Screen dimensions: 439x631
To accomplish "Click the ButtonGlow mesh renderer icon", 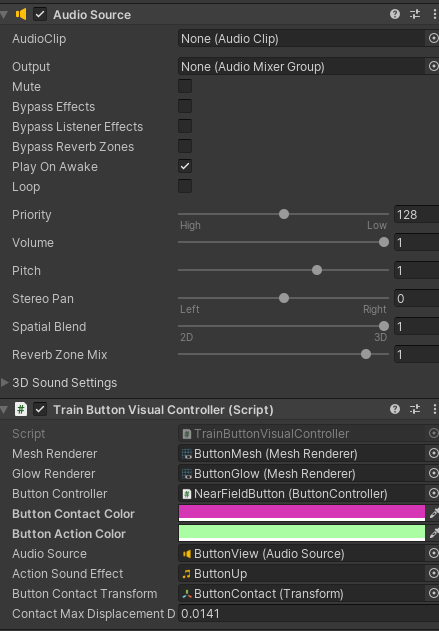I will (x=187, y=474).
